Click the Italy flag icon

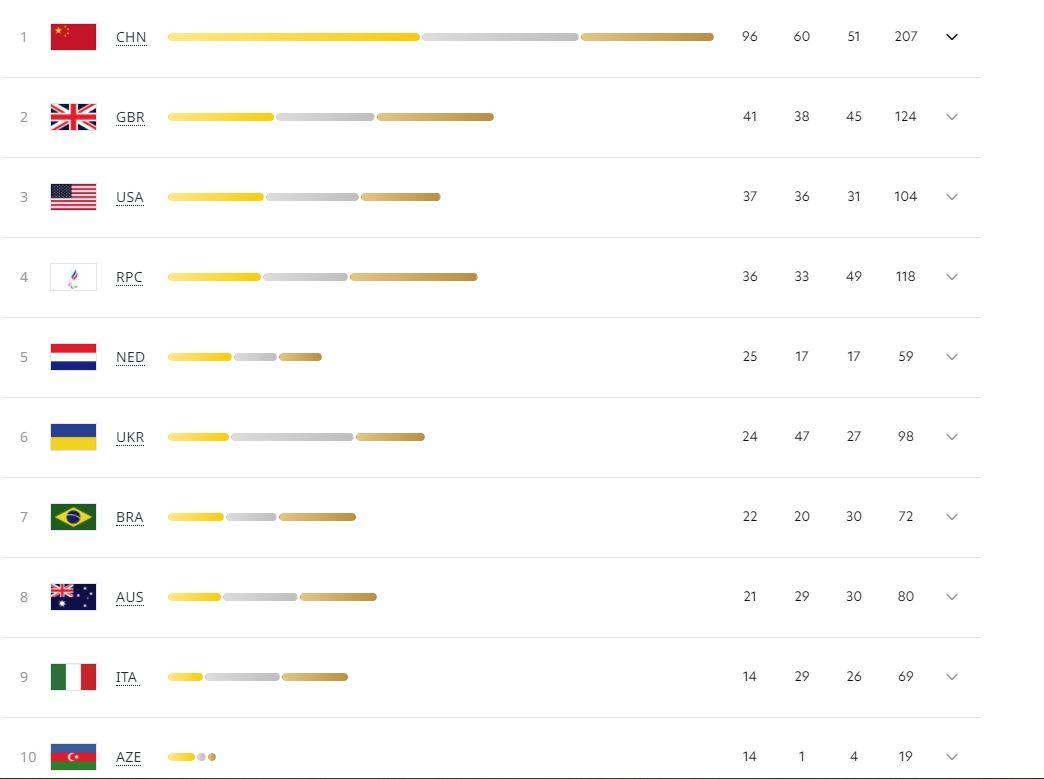pyautogui.click(x=73, y=677)
